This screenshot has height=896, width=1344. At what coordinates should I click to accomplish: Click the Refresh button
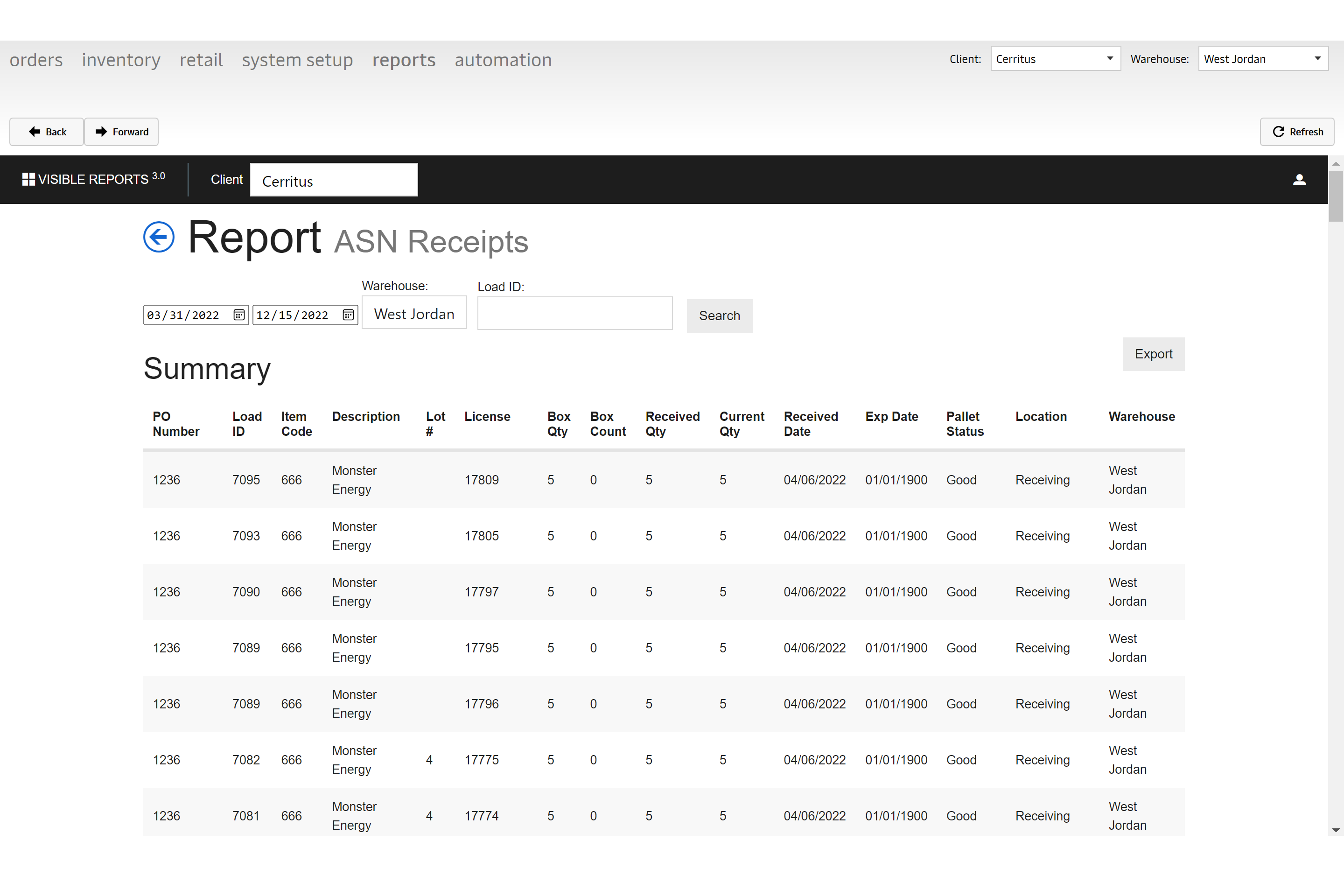click(1297, 132)
